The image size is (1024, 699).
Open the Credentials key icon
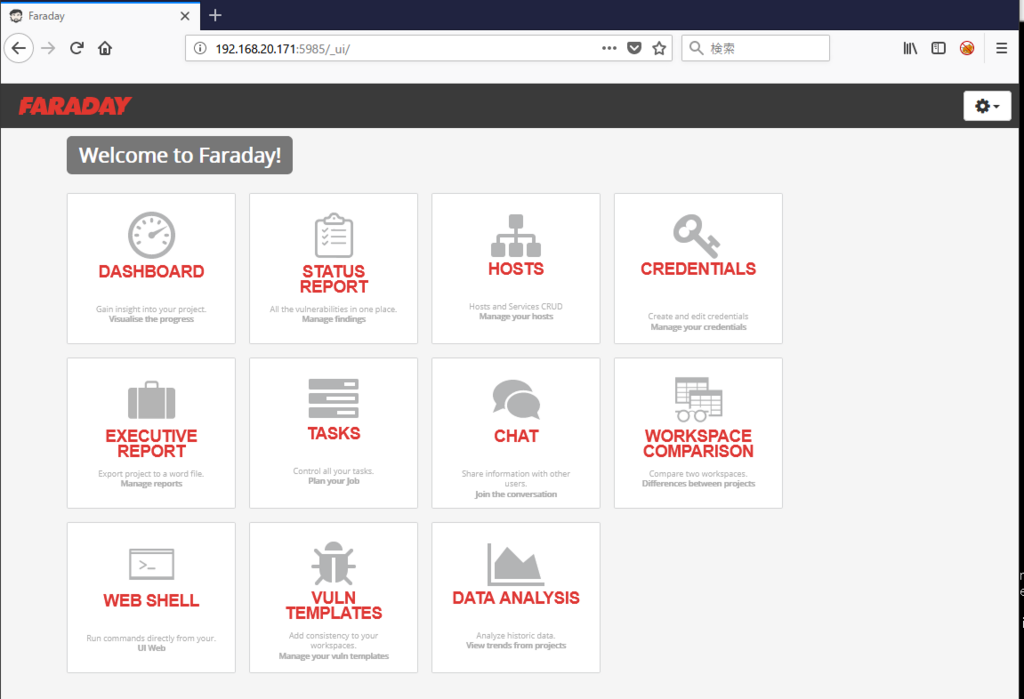point(697,236)
